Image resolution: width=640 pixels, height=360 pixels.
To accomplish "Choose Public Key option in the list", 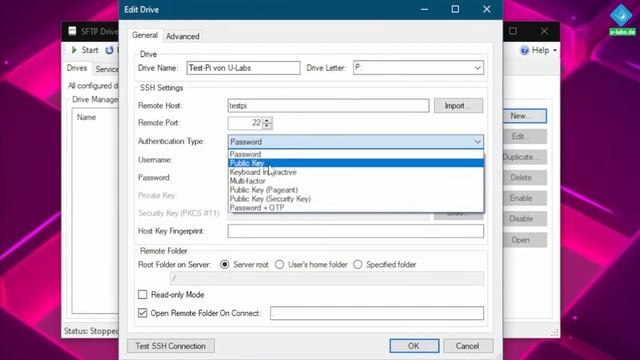I will (x=356, y=163).
